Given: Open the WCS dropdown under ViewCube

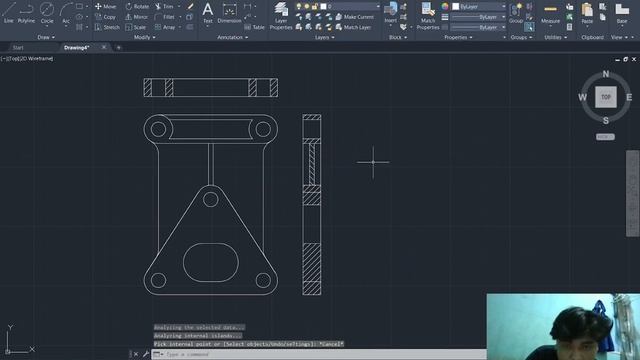Looking at the screenshot, I should pyautogui.click(x=605, y=137).
